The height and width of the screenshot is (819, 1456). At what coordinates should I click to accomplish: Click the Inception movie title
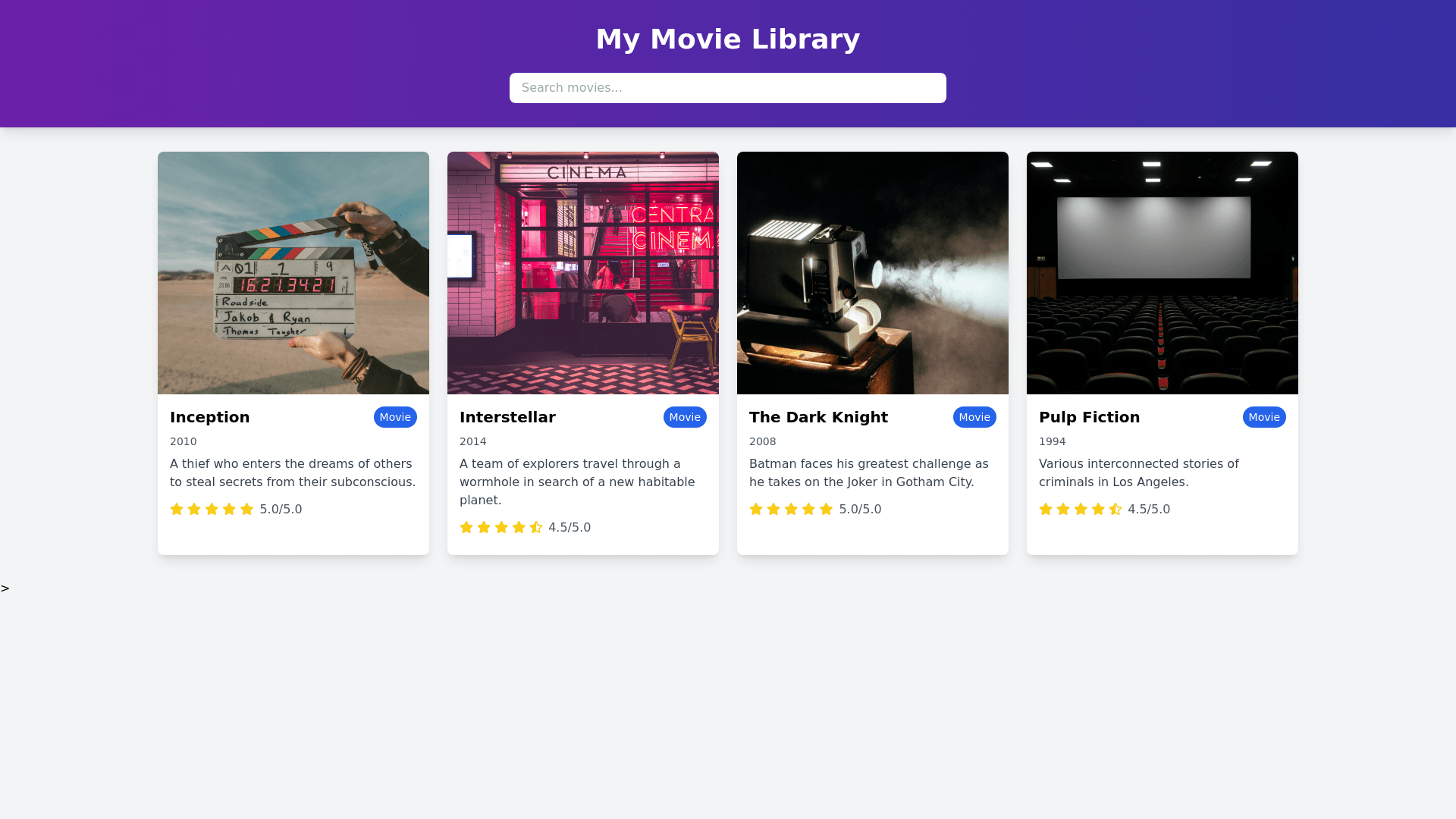[x=210, y=417]
